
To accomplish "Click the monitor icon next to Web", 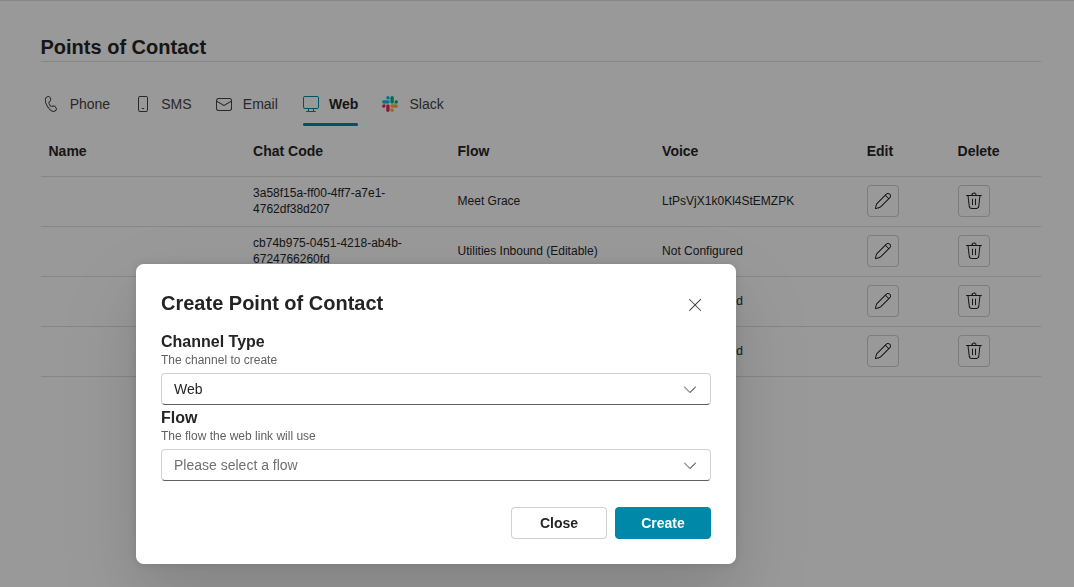I will click(x=310, y=103).
